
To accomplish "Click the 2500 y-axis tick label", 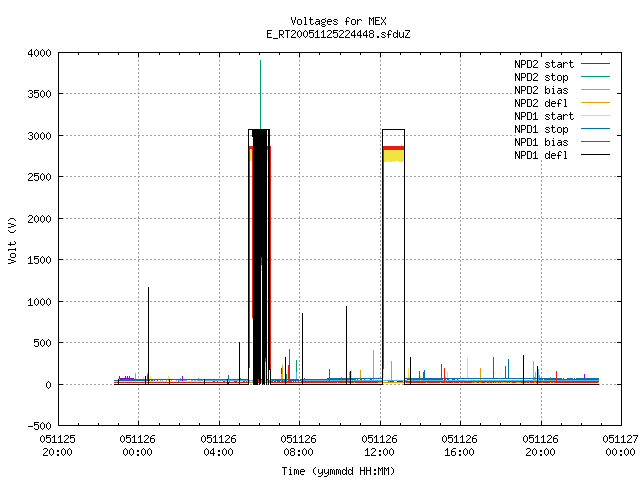I will click(x=40, y=177).
